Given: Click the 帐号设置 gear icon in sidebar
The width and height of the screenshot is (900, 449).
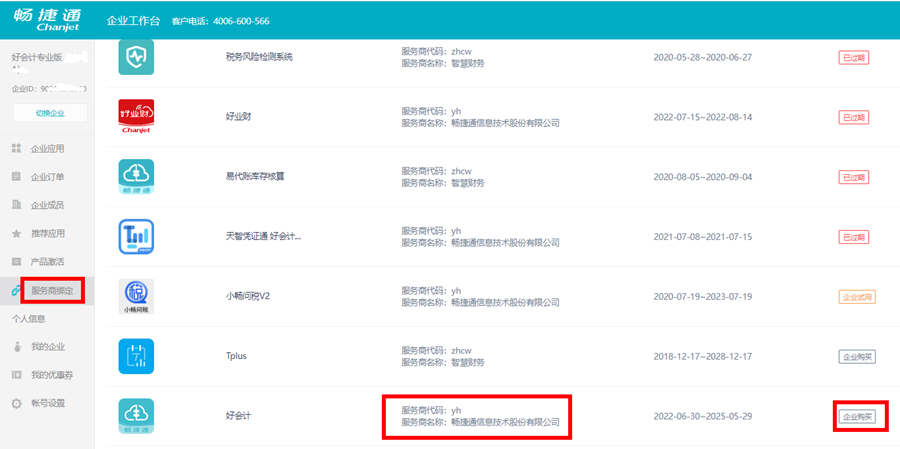Looking at the screenshot, I should pos(16,403).
